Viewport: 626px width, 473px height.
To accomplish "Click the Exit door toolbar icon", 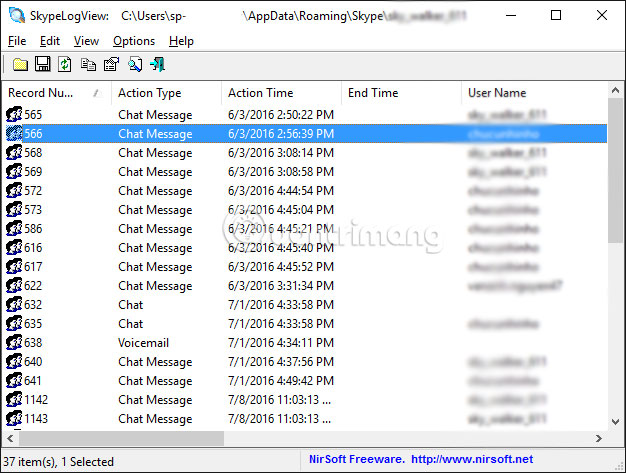I will (158, 64).
